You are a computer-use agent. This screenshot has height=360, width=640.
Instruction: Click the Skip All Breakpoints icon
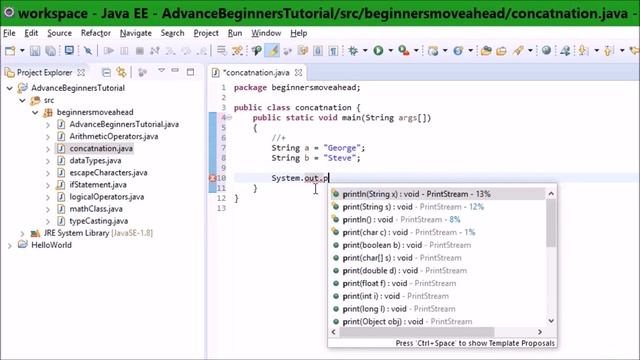(x=88, y=51)
